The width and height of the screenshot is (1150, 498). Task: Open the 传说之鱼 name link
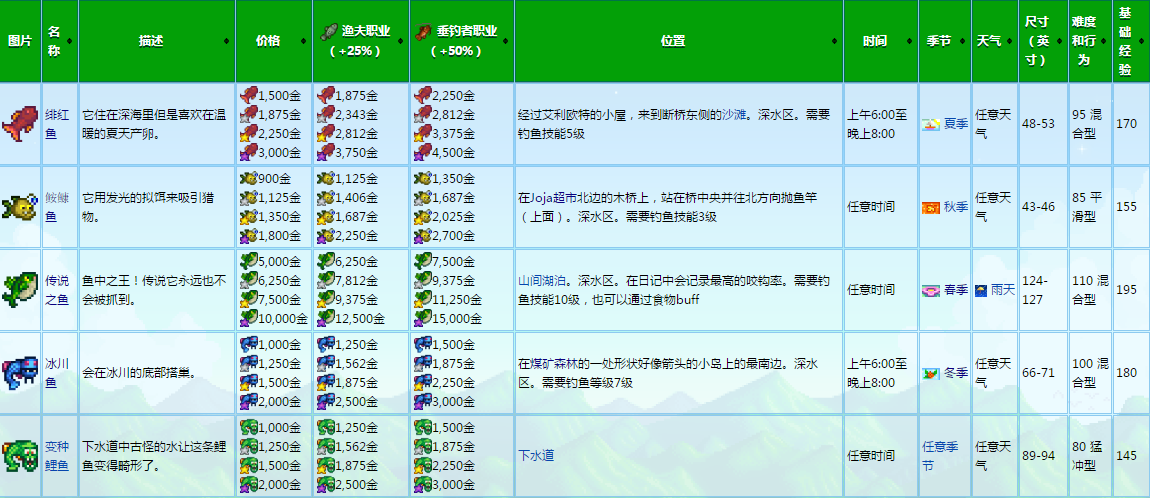(x=57, y=290)
